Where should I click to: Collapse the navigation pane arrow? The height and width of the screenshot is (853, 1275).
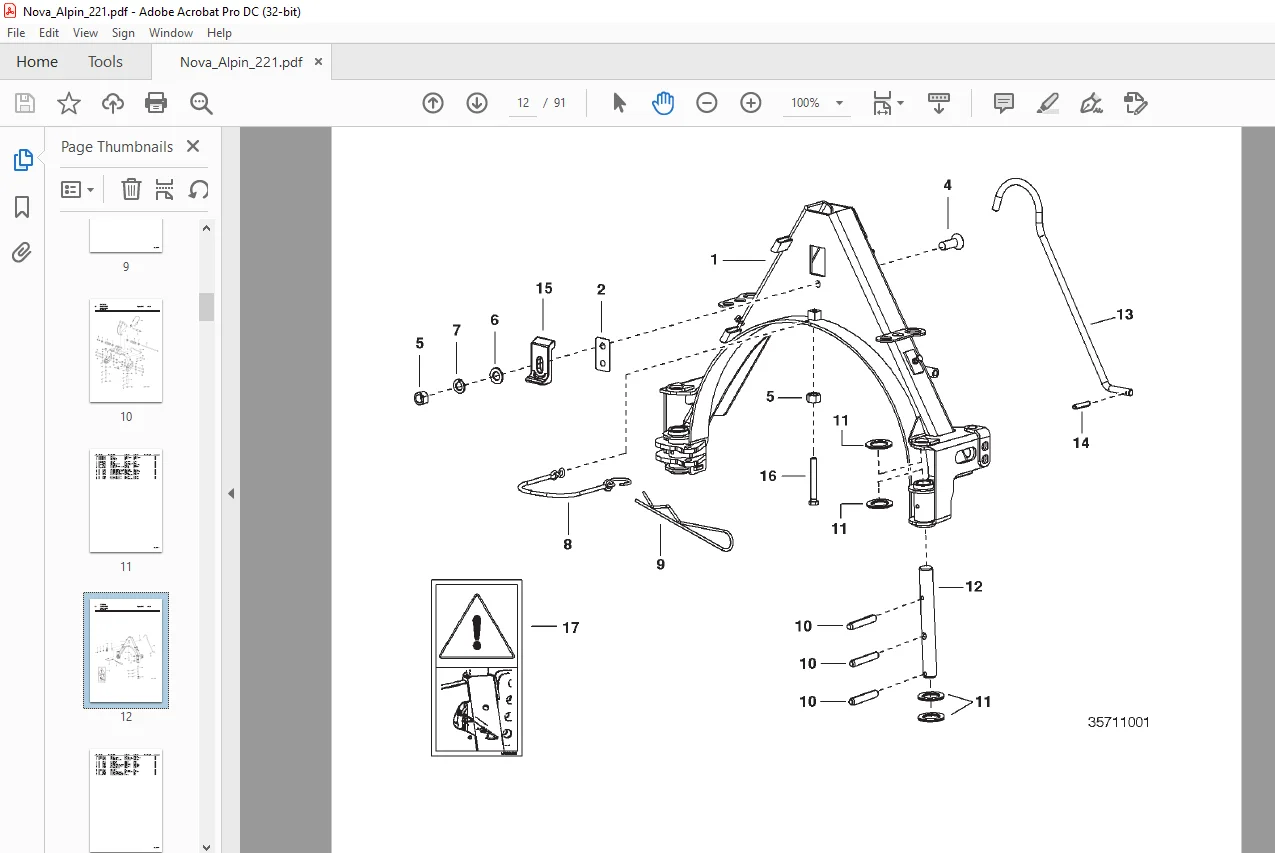(232, 493)
